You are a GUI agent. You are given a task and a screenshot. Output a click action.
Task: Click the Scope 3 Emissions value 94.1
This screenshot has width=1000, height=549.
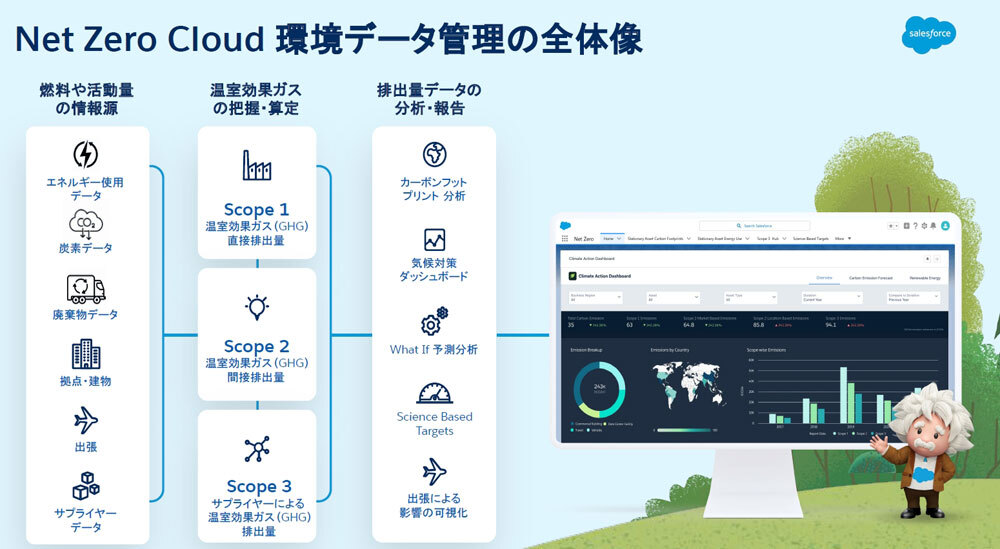click(x=831, y=325)
